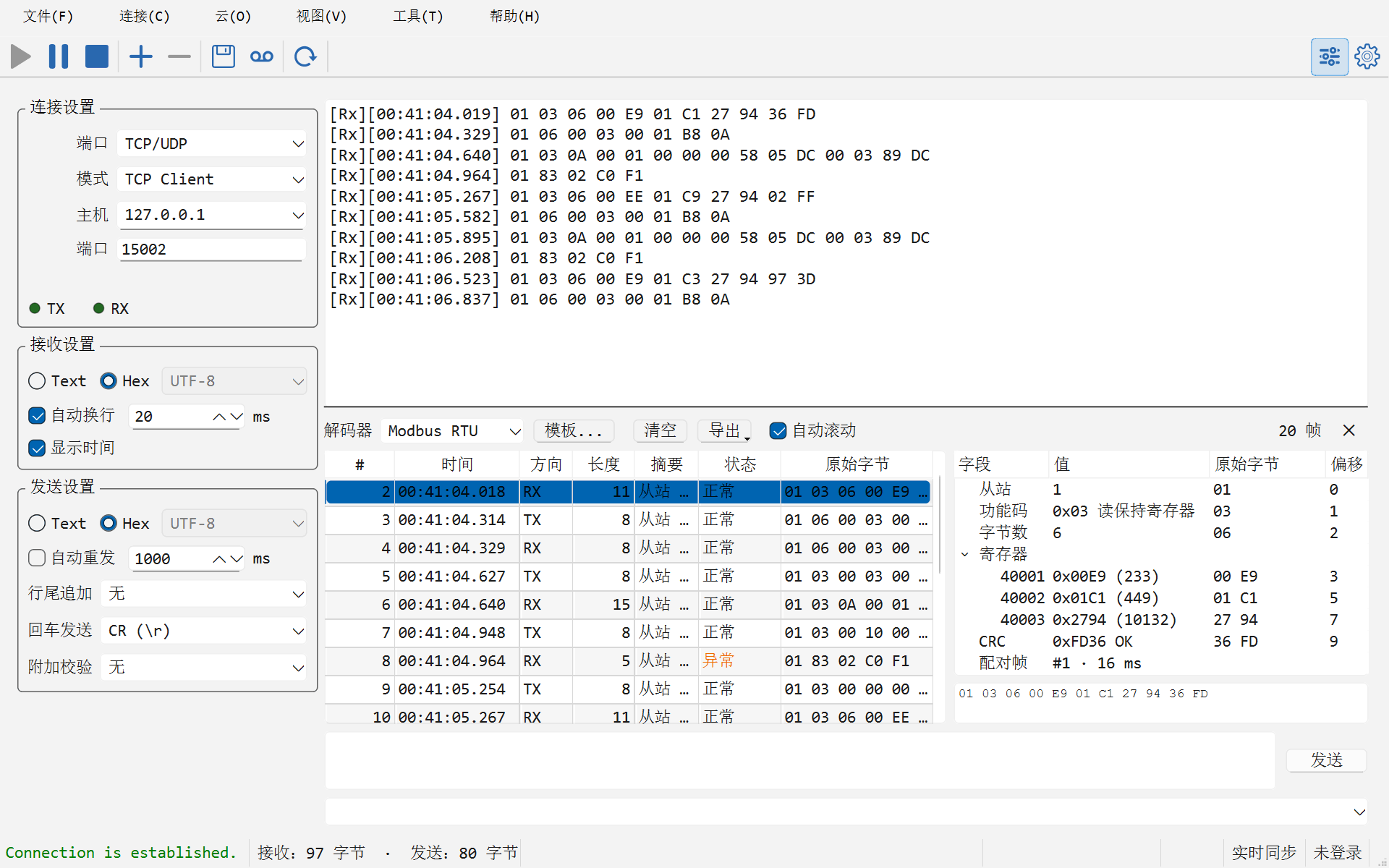Collapse the 寄存器 tree node

coord(964,555)
